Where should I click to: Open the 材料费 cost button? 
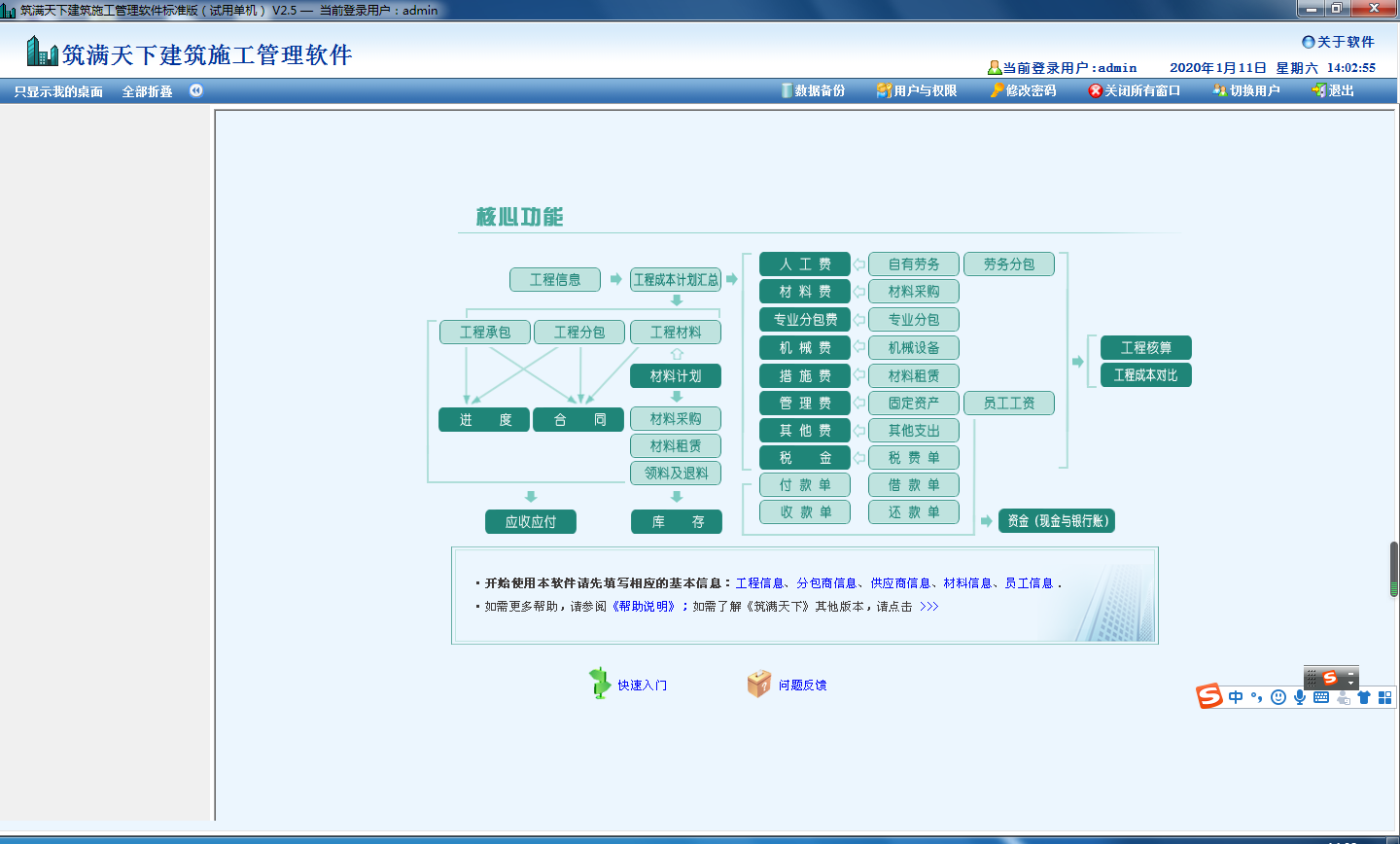click(805, 292)
